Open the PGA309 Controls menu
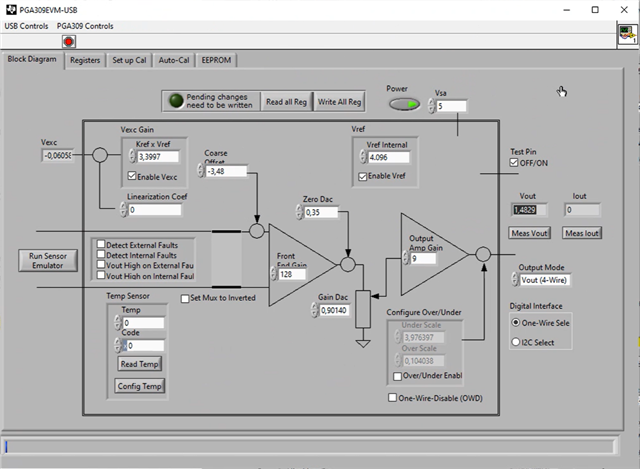The image size is (640, 469). [x=85, y=26]
